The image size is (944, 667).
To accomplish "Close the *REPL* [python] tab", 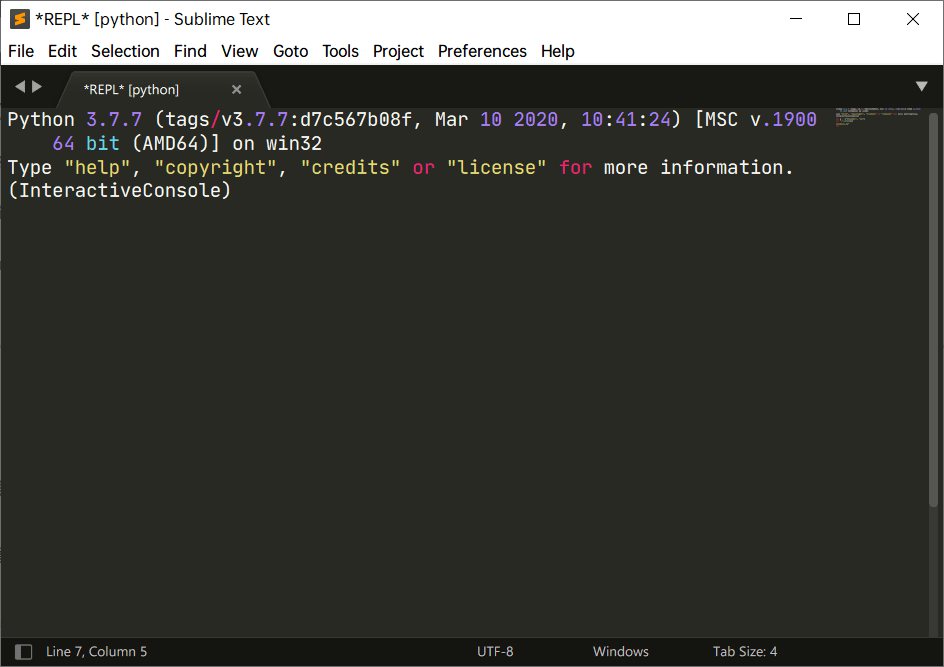I will [236, 89].
